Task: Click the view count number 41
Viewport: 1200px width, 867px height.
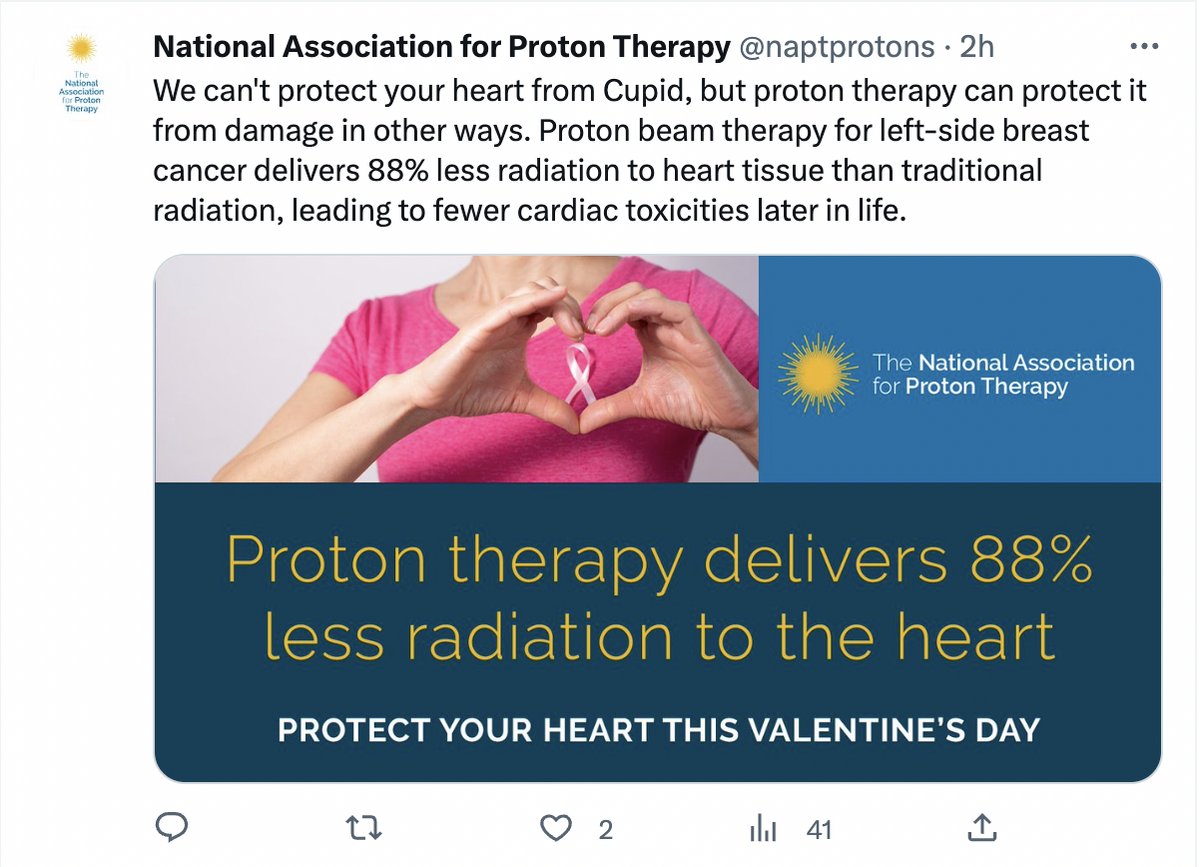Action: coord(819,829)
